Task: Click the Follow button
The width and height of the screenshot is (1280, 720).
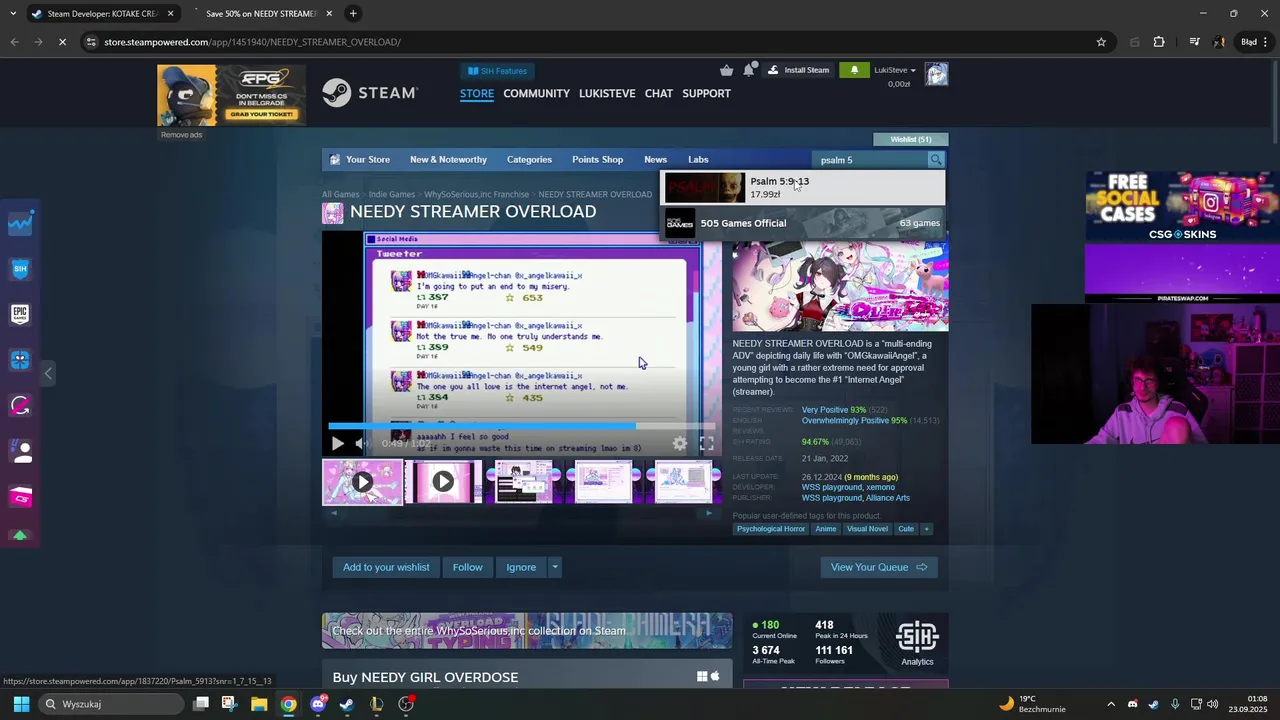Action: tap(467, 567)
